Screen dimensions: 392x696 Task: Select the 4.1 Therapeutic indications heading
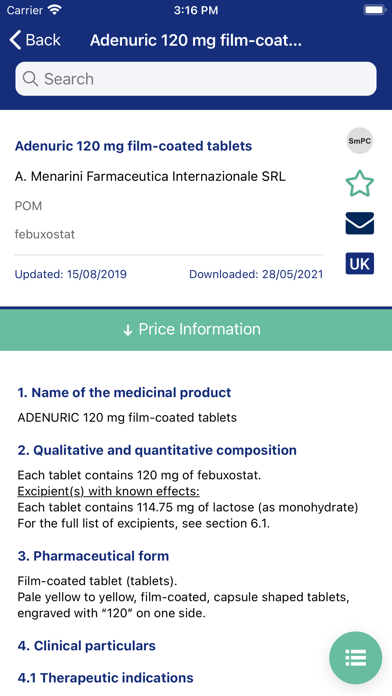(x=106, y=678)
